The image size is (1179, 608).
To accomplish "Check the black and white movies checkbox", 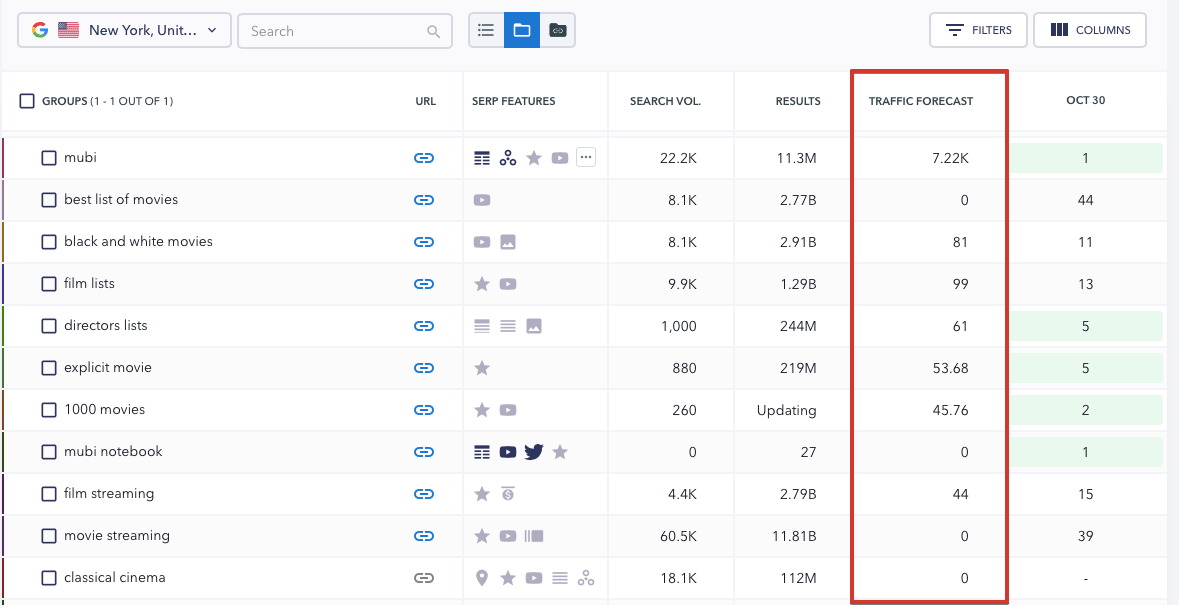I will point(49,242).
